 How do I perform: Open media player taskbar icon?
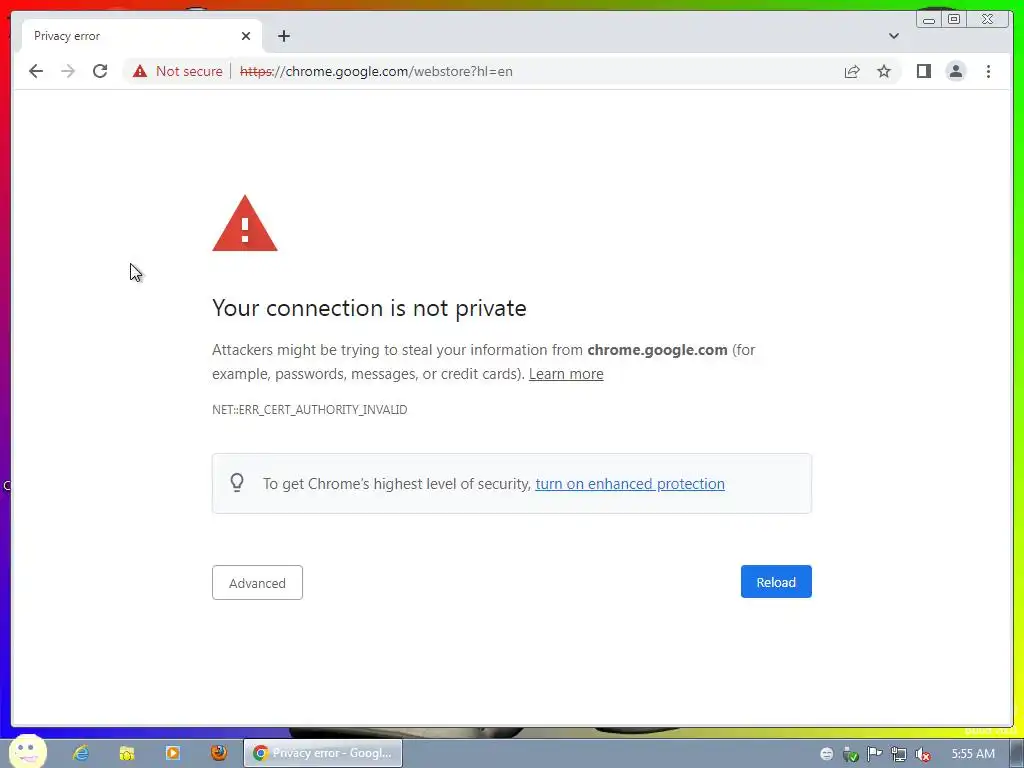172,753
